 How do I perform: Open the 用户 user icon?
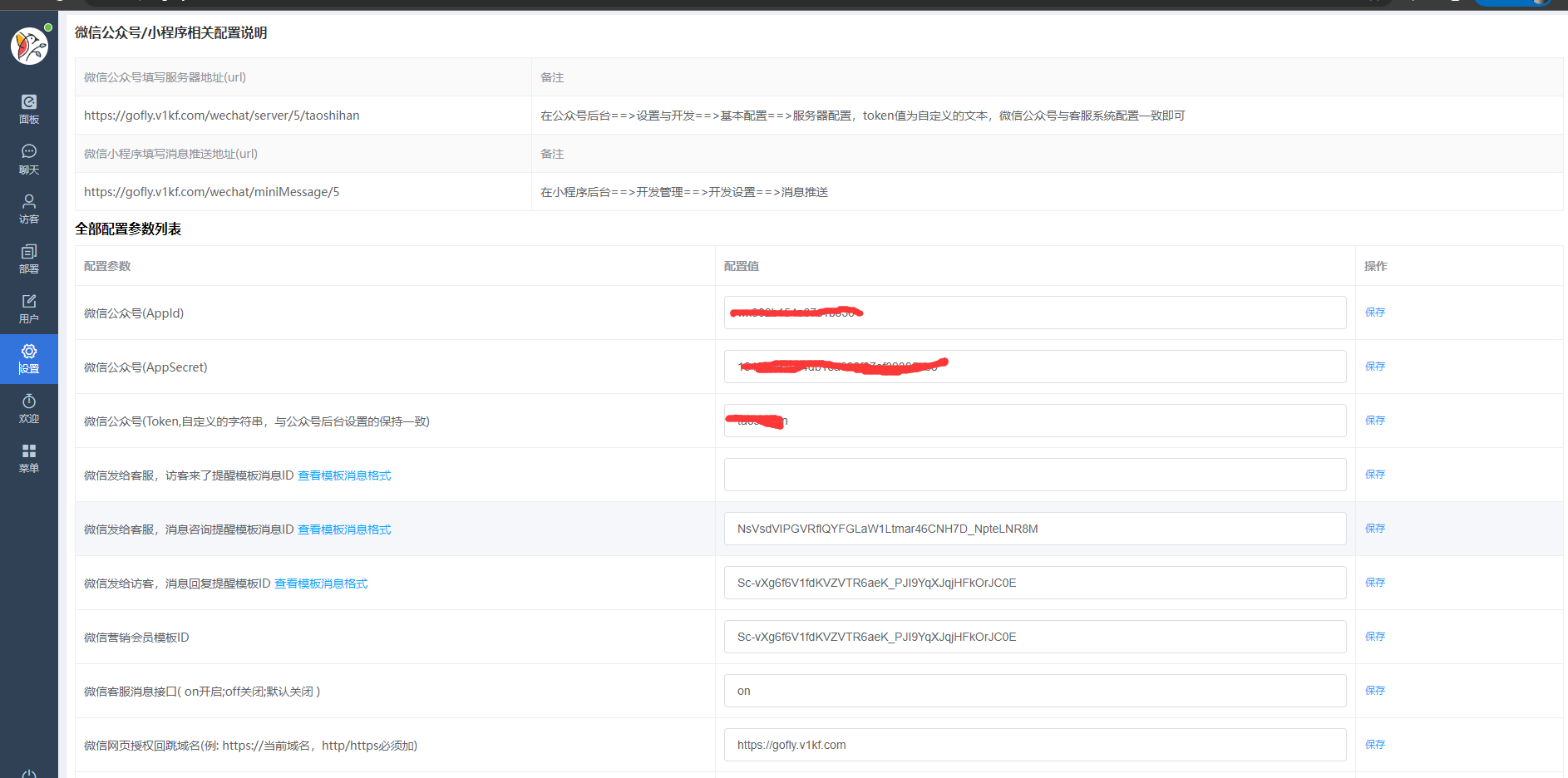tap(29, 308)
